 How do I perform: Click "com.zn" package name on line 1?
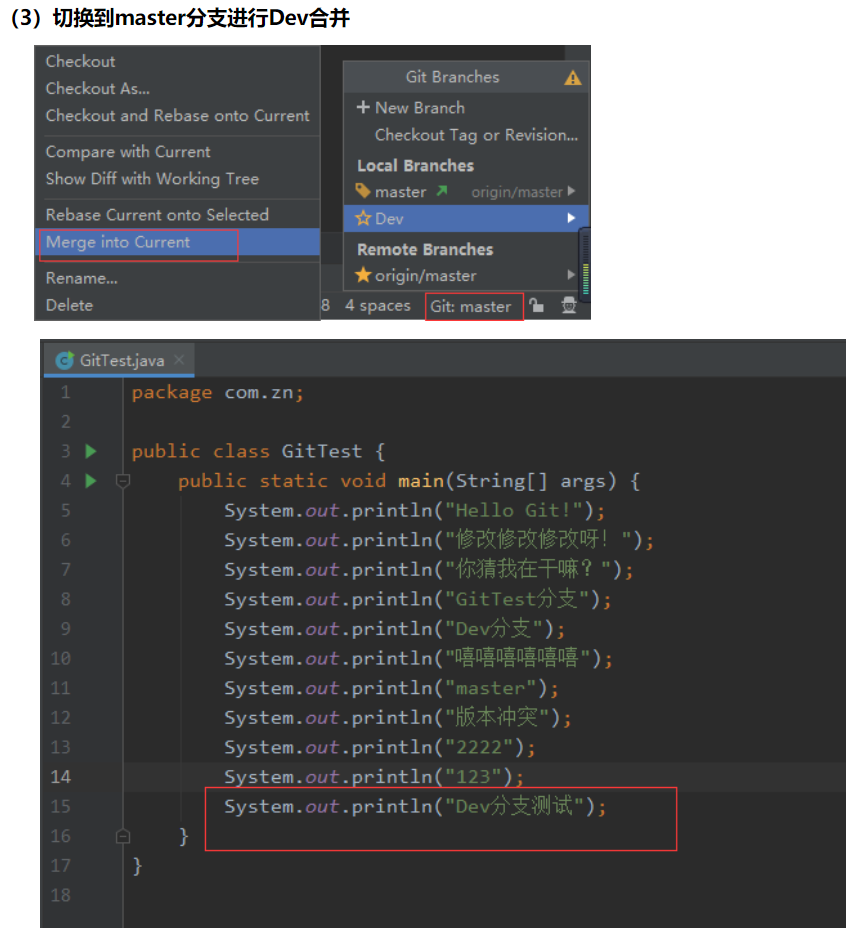259,392
